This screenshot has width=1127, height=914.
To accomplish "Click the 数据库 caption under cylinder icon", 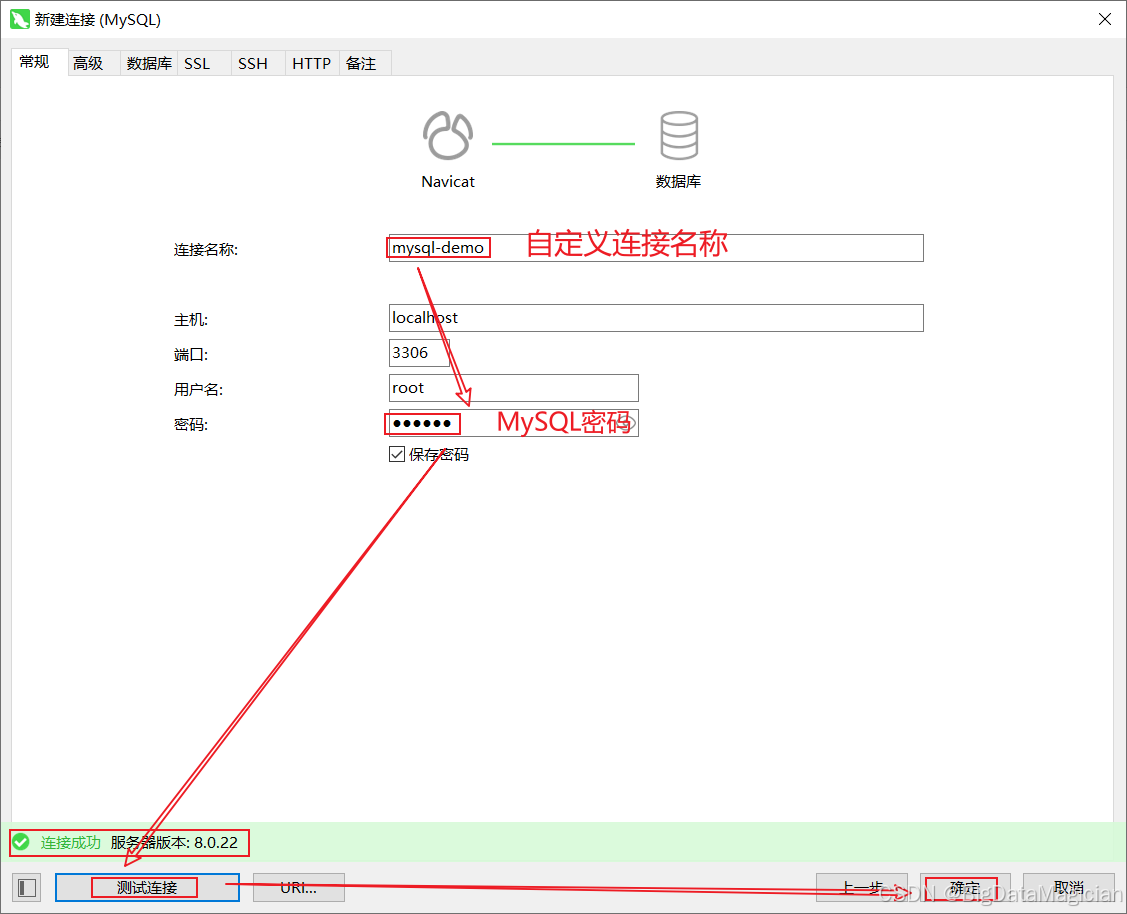I will (x=678, y=182).
